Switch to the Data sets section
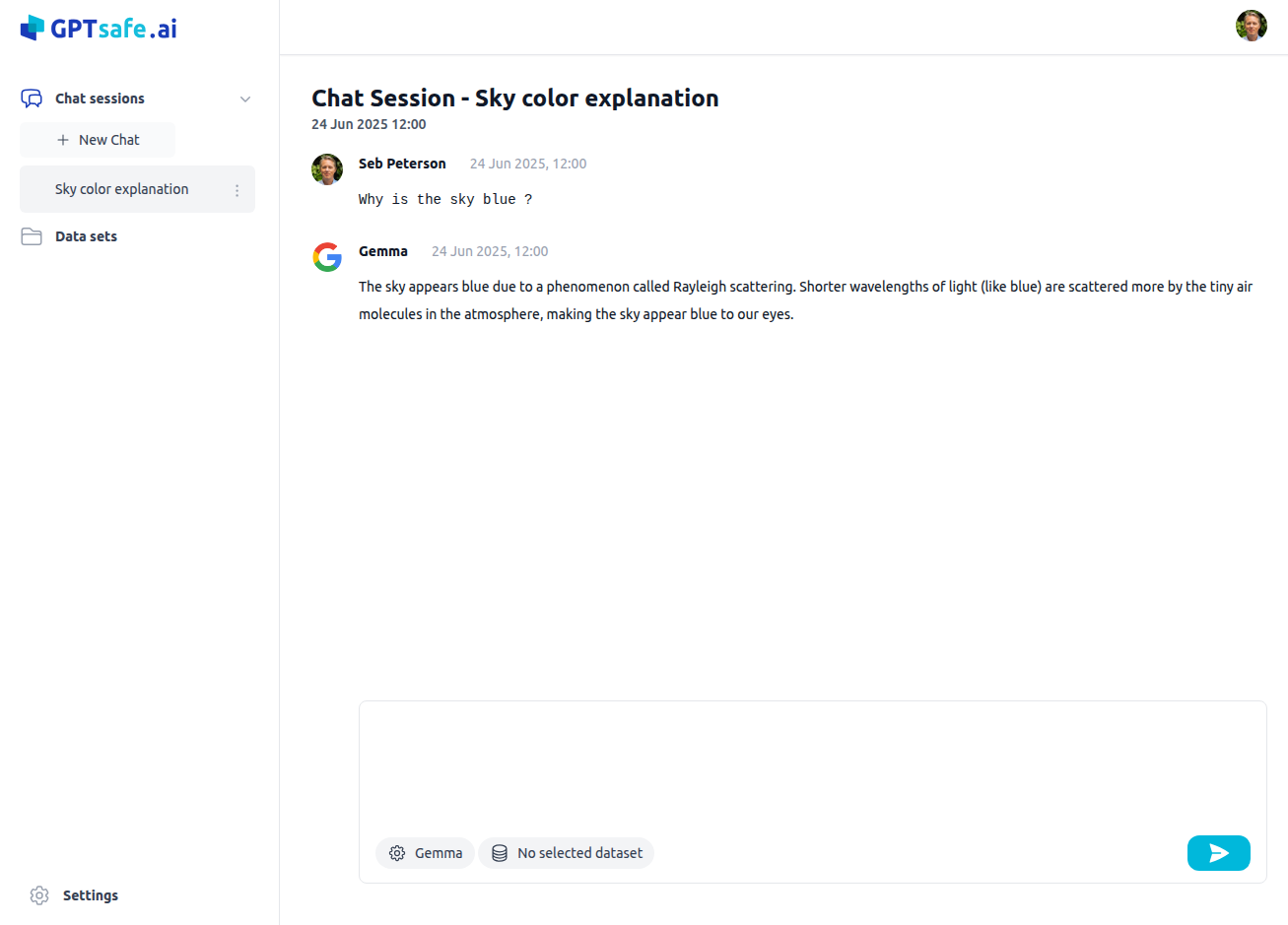 (86, 235)
